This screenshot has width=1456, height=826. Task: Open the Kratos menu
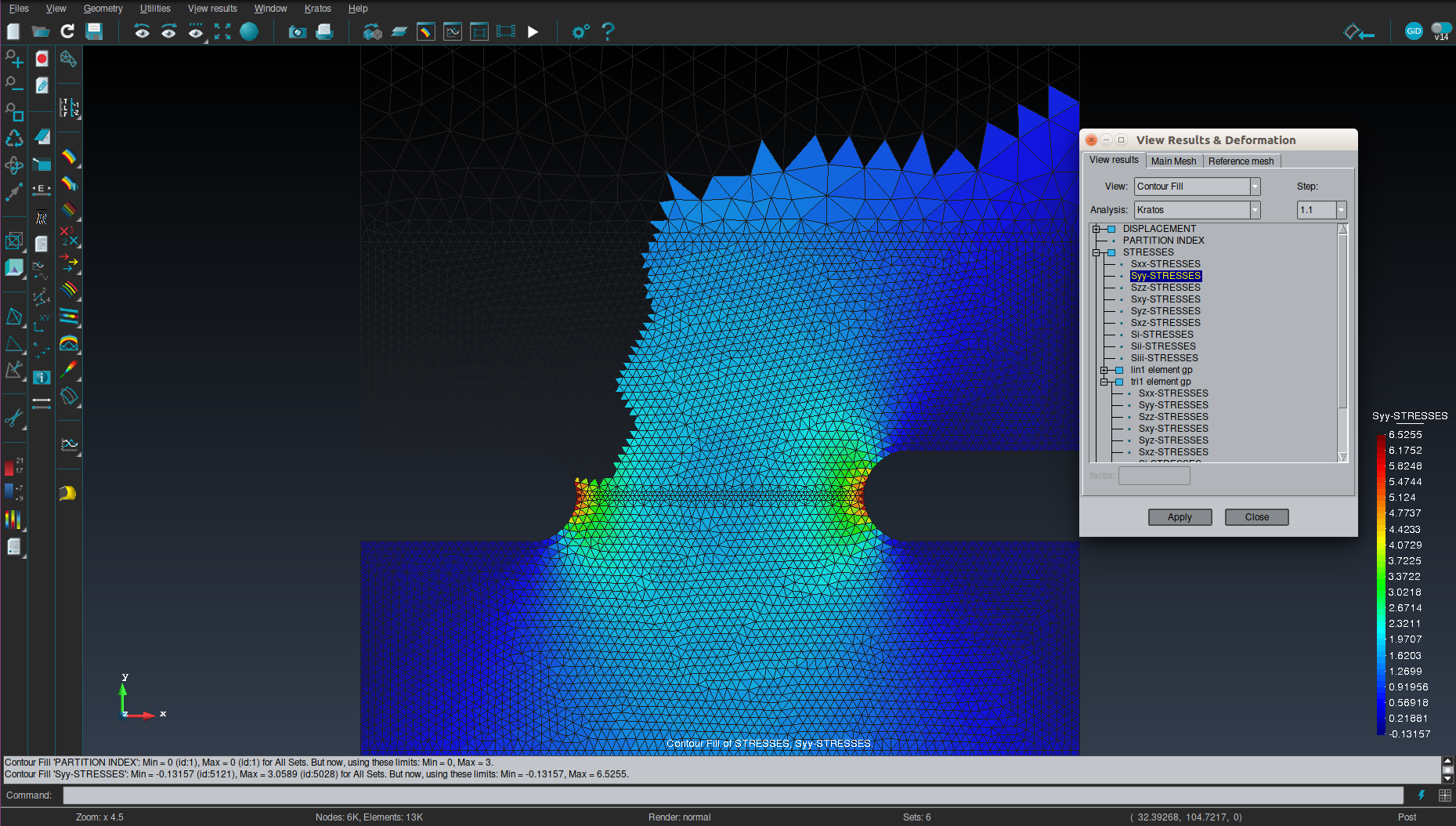point(317,9)
